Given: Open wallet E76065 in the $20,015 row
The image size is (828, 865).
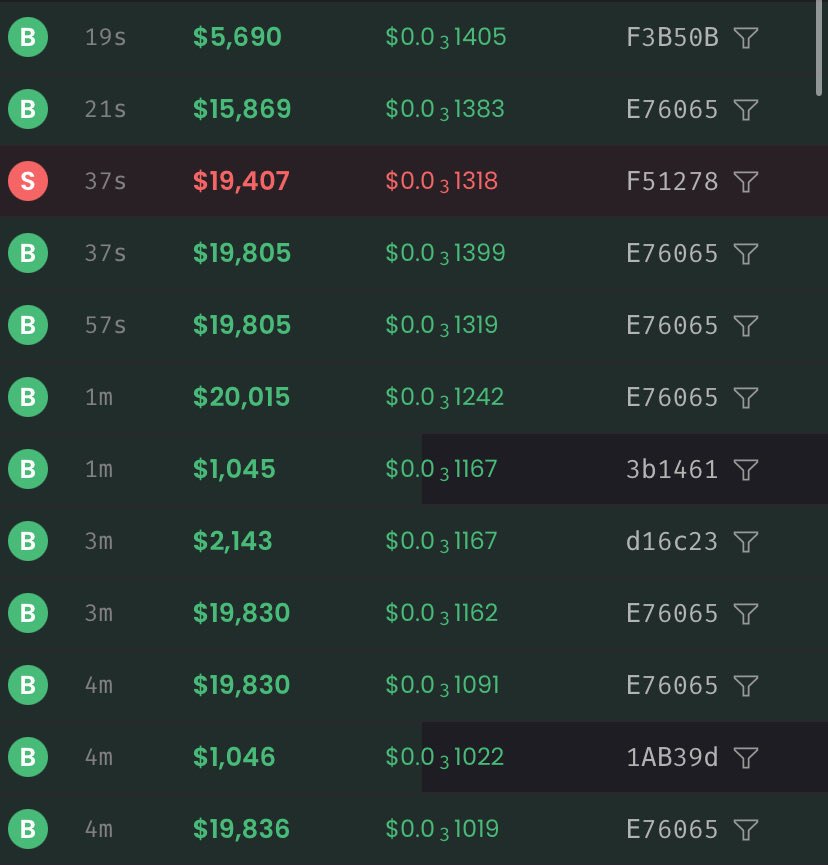Looking at the screenshot, I should click(x=672, y=397).
